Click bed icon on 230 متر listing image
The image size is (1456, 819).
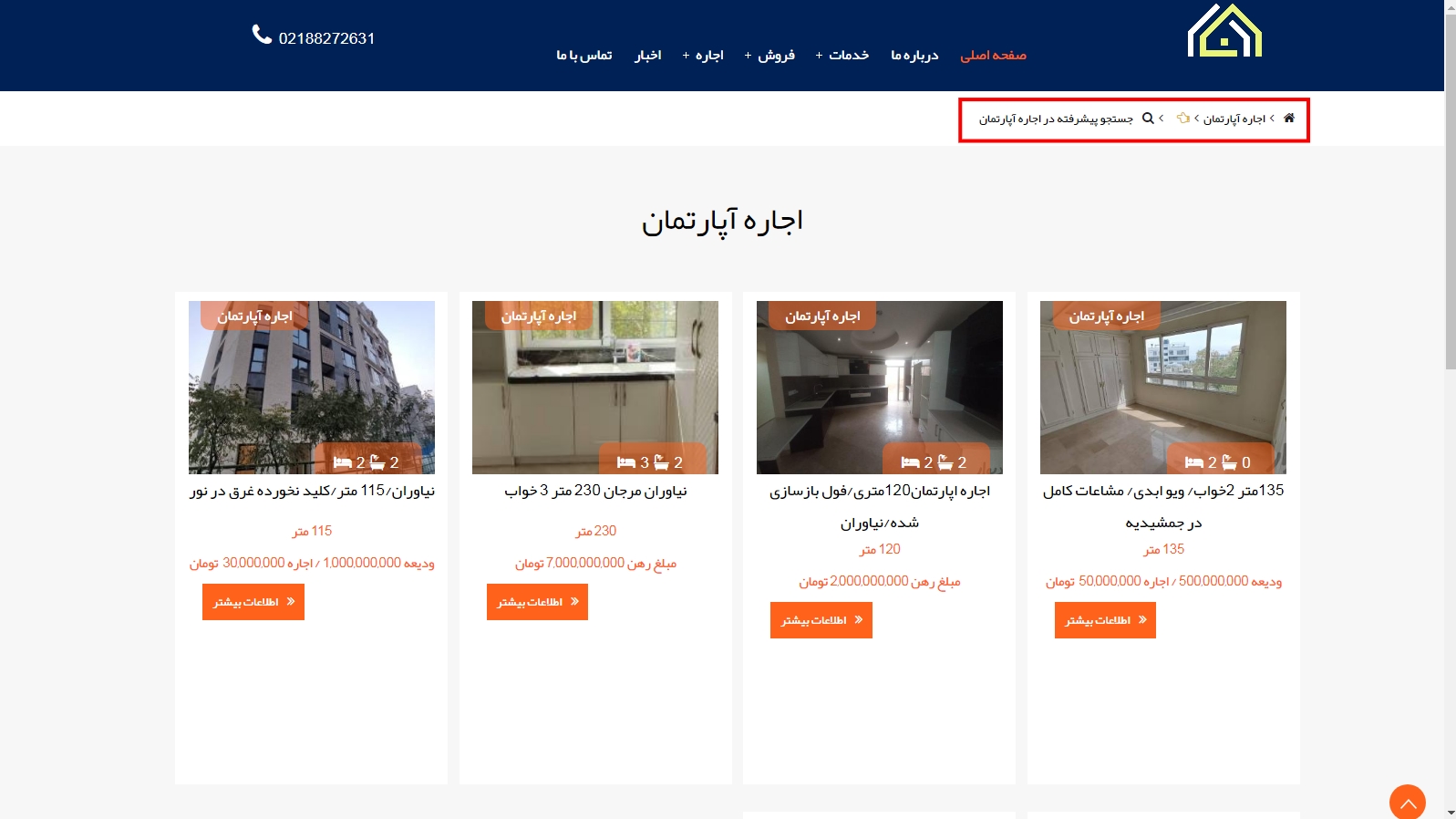pos(626,462)
